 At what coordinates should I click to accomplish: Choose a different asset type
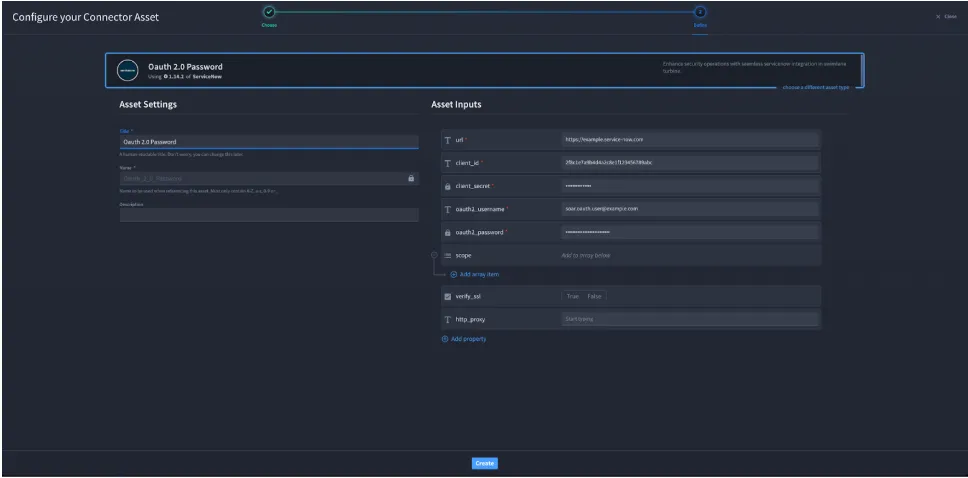[x=816, y=88]
